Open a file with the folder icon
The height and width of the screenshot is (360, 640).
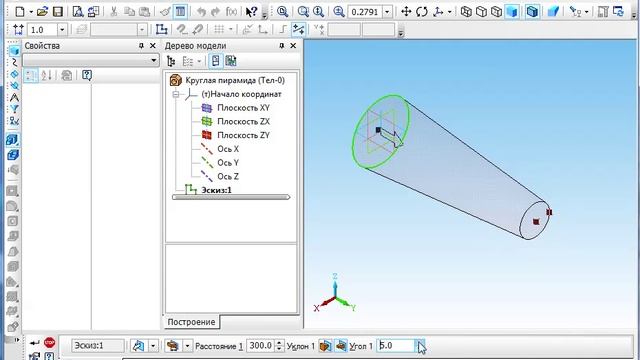[42, 11]
